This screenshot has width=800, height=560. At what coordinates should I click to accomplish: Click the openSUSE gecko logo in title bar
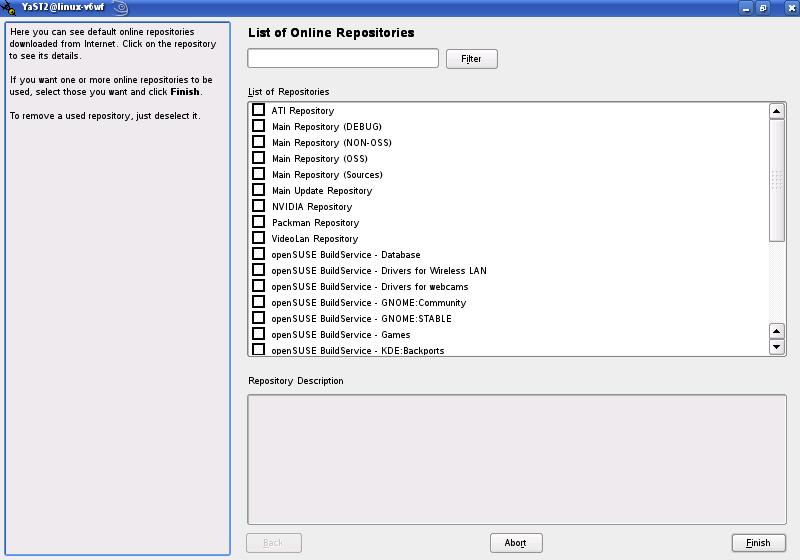click(x=120, y=8)
